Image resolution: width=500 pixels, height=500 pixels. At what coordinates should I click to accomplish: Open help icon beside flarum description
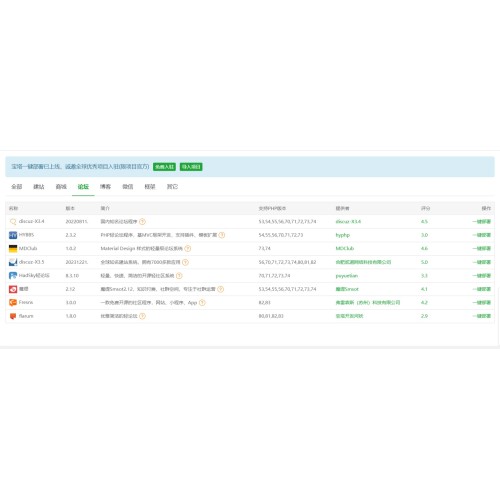[142, 316]
